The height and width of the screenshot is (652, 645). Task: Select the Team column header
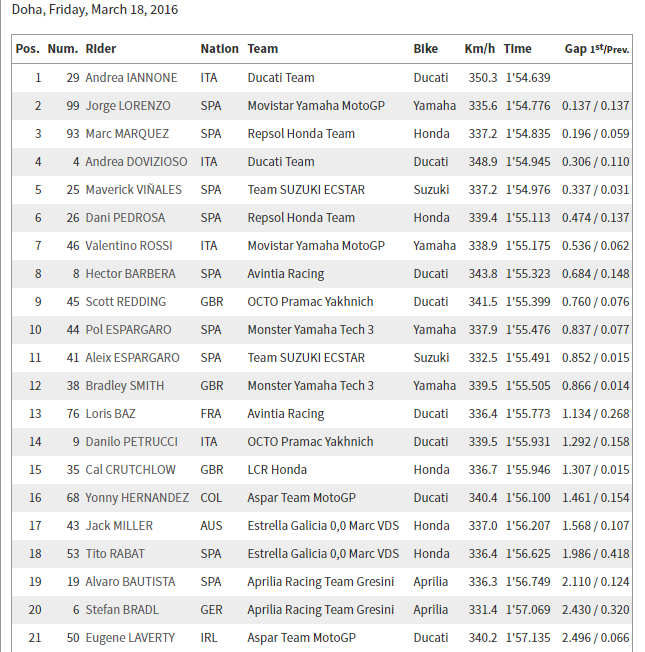(263, 49)
